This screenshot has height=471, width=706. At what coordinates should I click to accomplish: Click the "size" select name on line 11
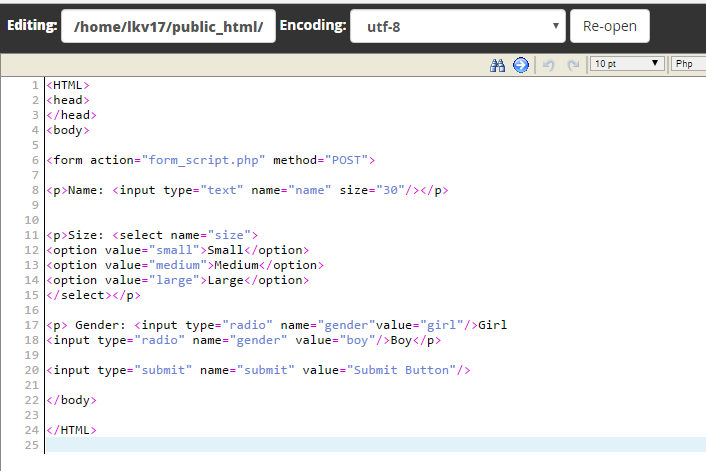pyautogui.click(x=229, y=235)
